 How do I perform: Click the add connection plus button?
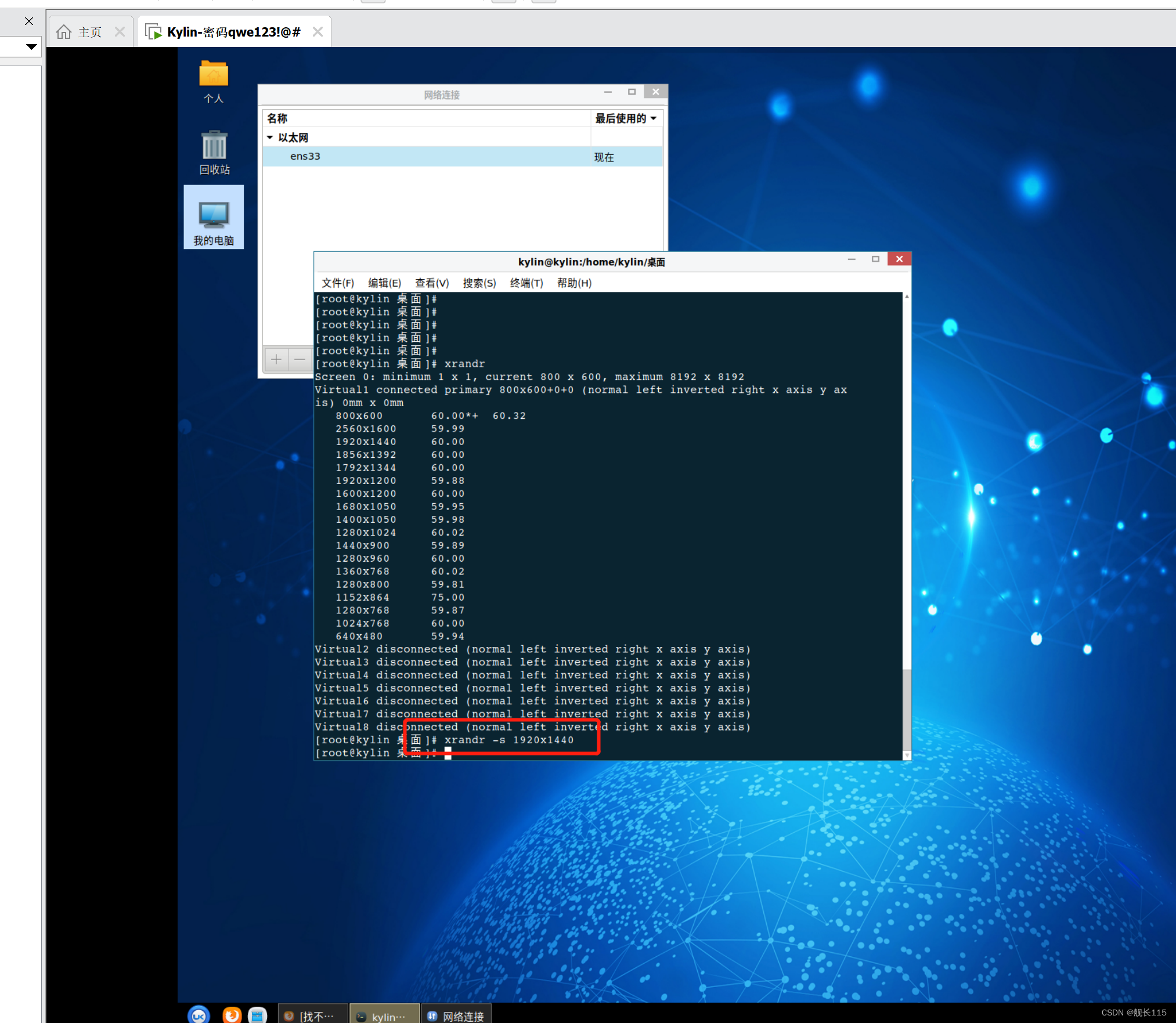276,360
